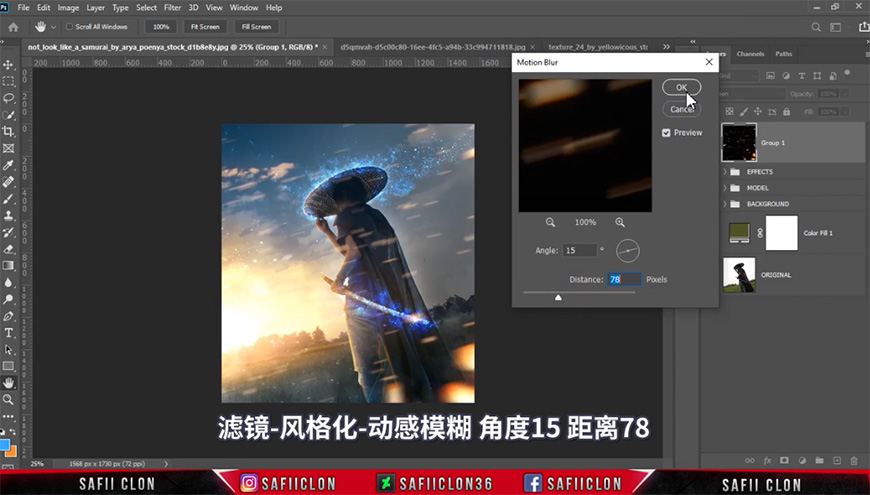The height and width of the screenshot is (495, 870).
Task: Select the Dodge tool
Action: [x=8, y=299]
